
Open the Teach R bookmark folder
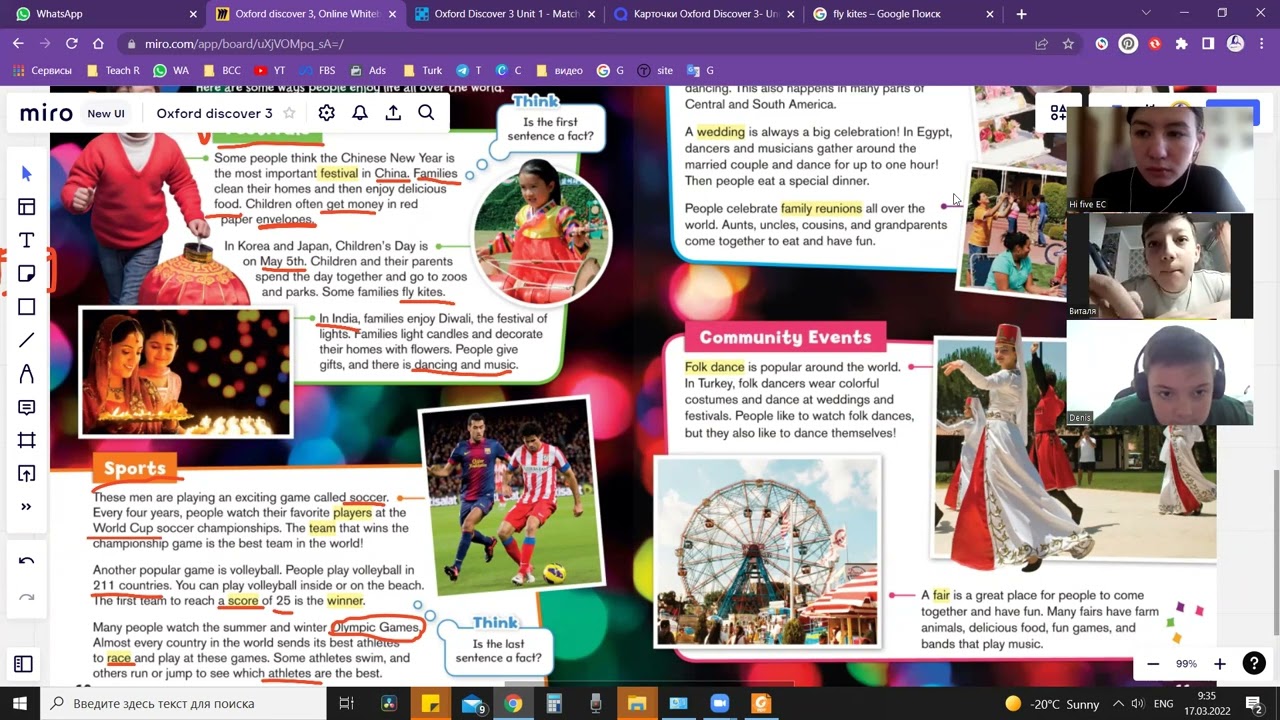click(114, 71)
